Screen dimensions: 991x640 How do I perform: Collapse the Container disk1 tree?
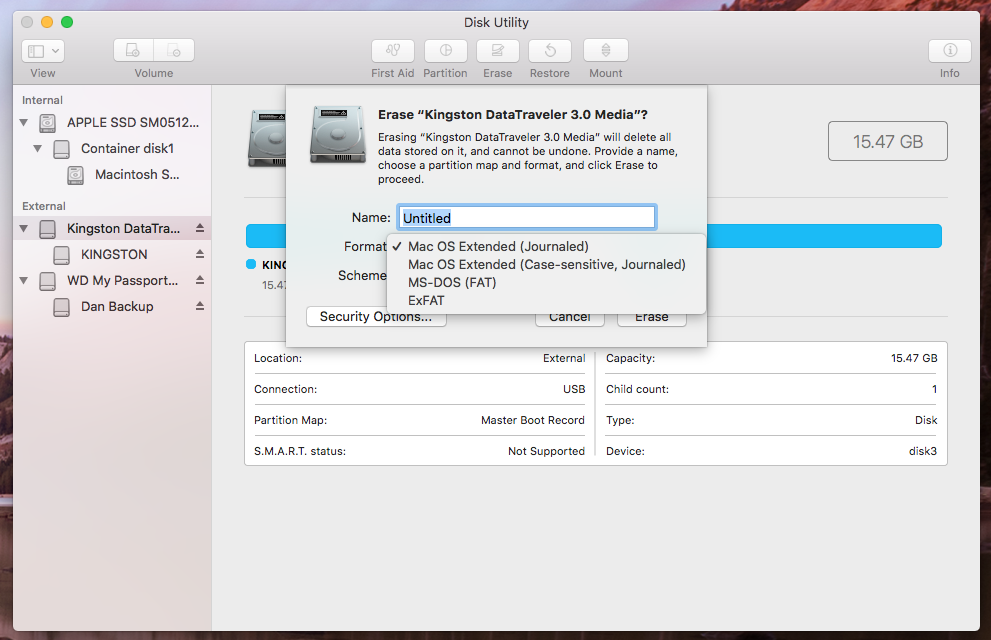(38, 148)
